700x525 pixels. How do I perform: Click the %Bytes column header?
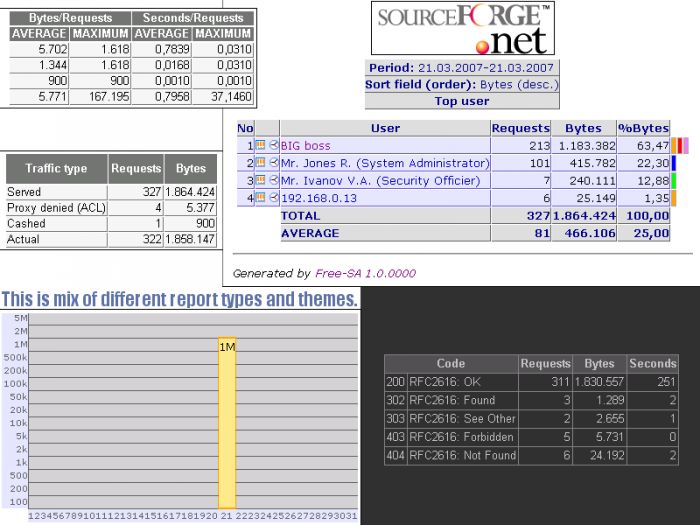(643, 128)
